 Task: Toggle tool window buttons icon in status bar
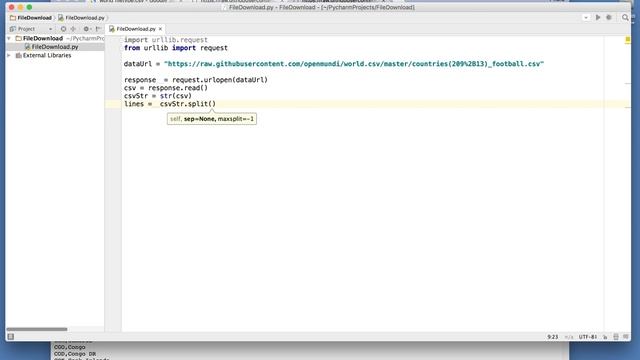[x=11, y=337]
